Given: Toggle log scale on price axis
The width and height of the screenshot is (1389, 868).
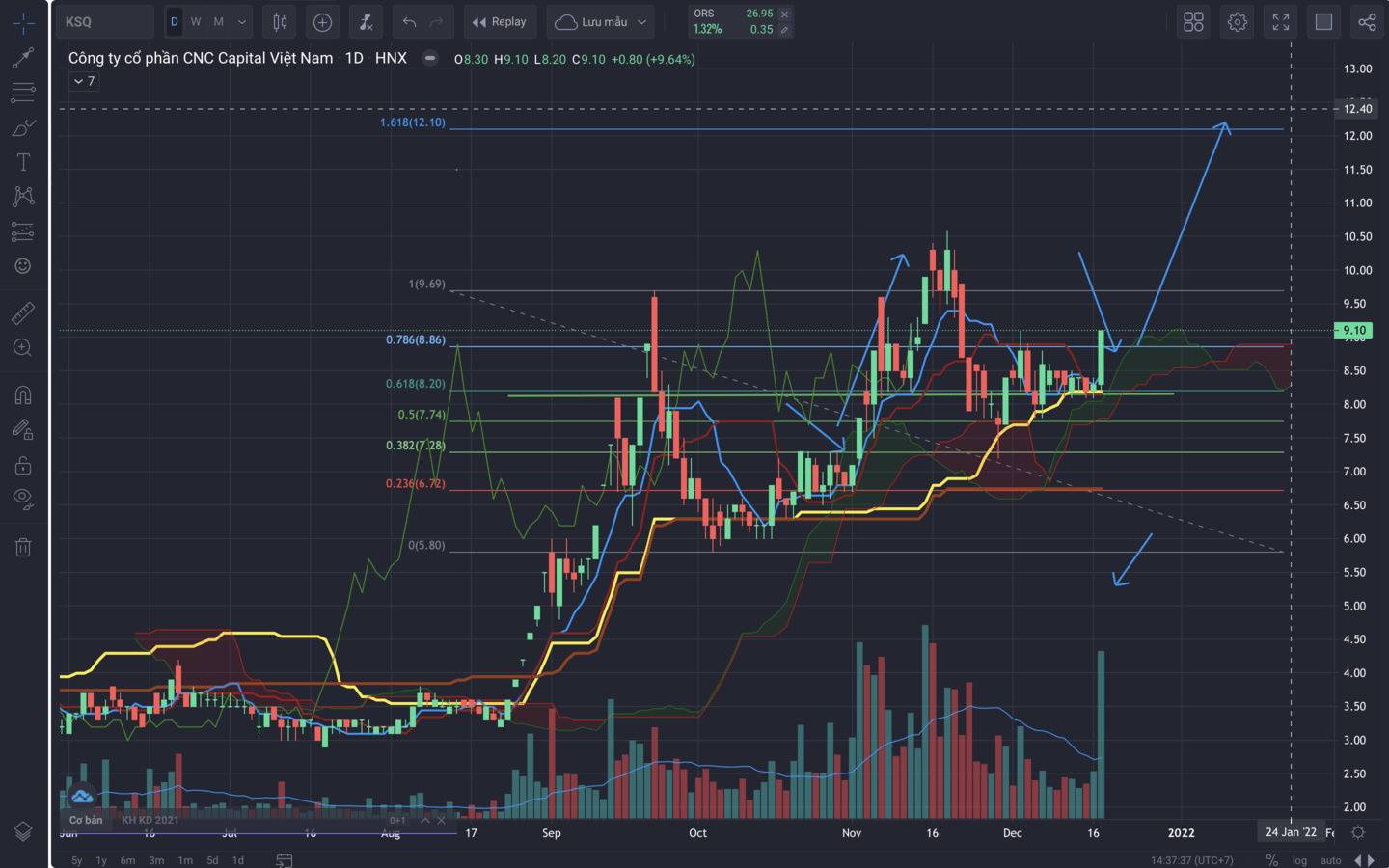Looking at the screenshot, I should (1299, 860).
